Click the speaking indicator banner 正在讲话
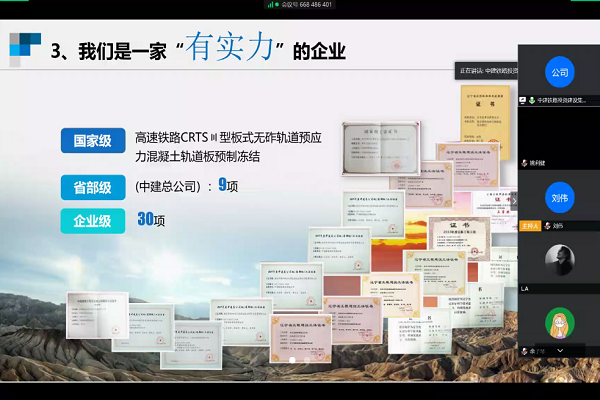The height and width of the screenshot is (400, 600). coord(485,71)
